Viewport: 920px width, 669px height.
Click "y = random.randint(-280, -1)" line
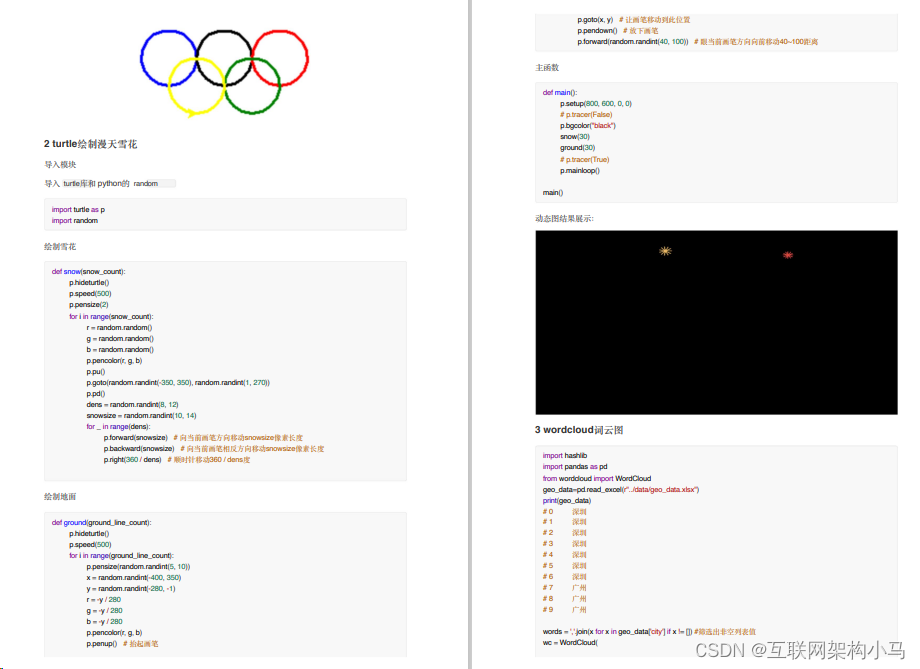pos(130,589)
